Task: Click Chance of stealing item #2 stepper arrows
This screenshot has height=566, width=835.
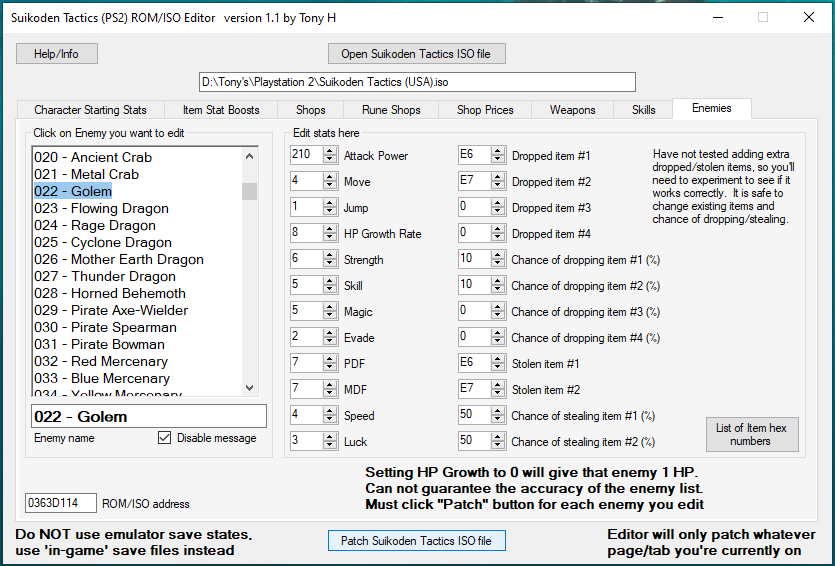Action: 498,441
